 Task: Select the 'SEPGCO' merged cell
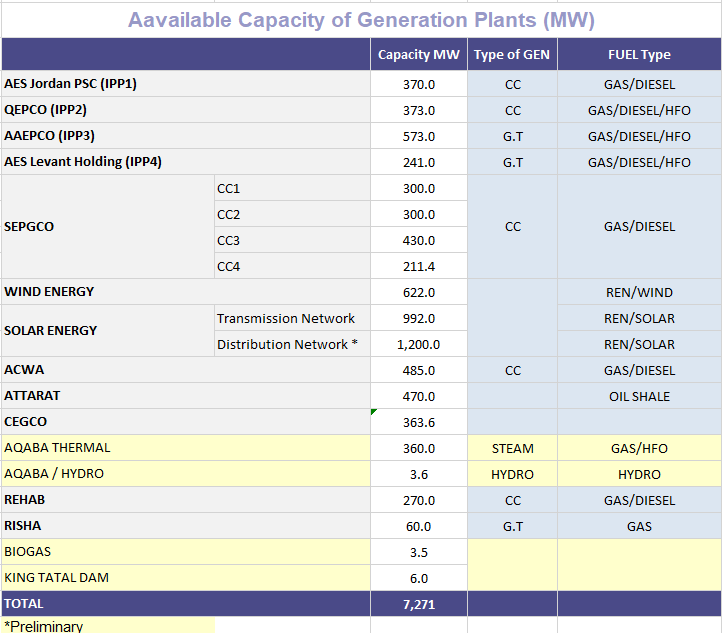coord(108,226)
